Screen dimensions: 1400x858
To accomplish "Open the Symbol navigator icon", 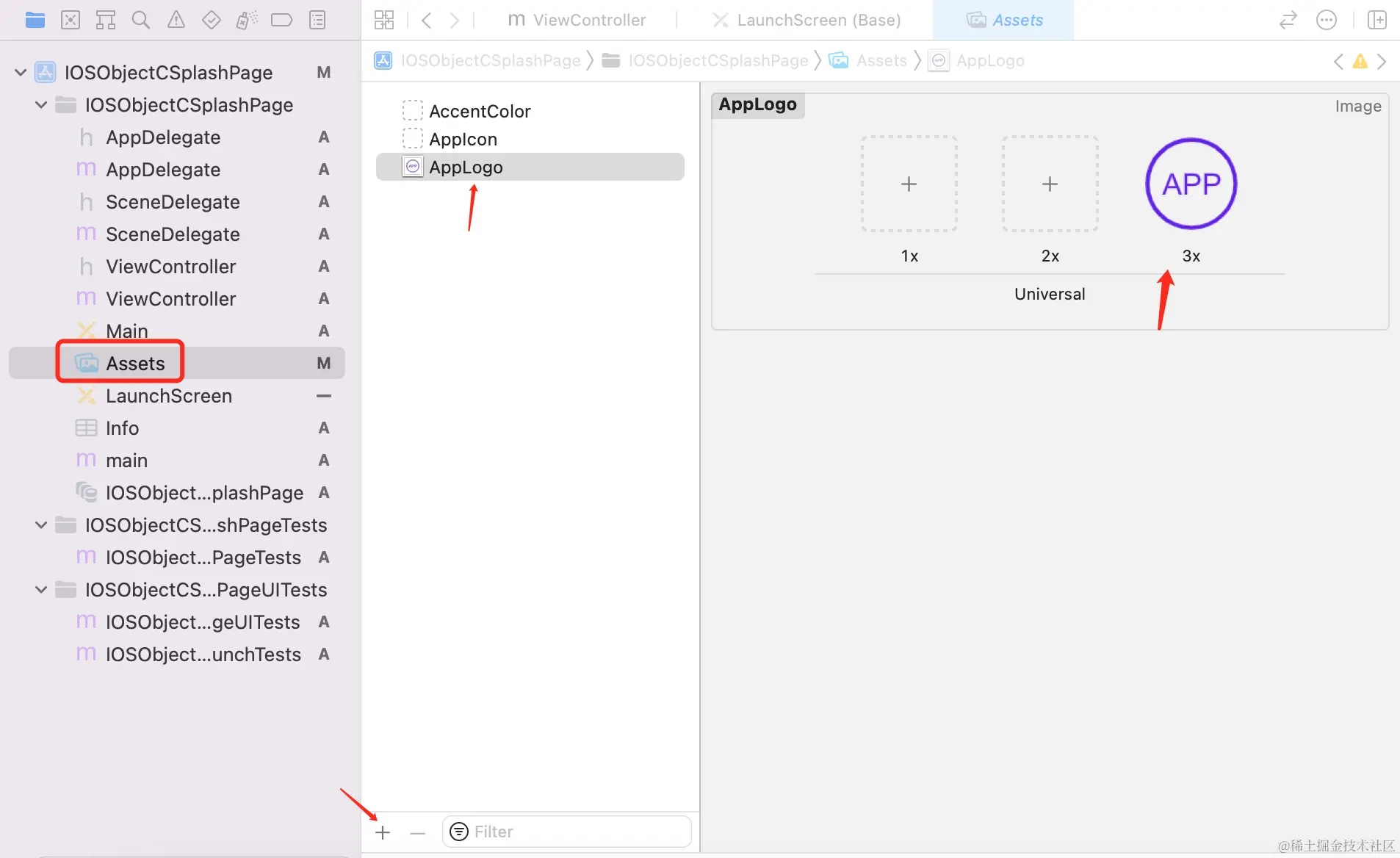I will click(106, 20).
